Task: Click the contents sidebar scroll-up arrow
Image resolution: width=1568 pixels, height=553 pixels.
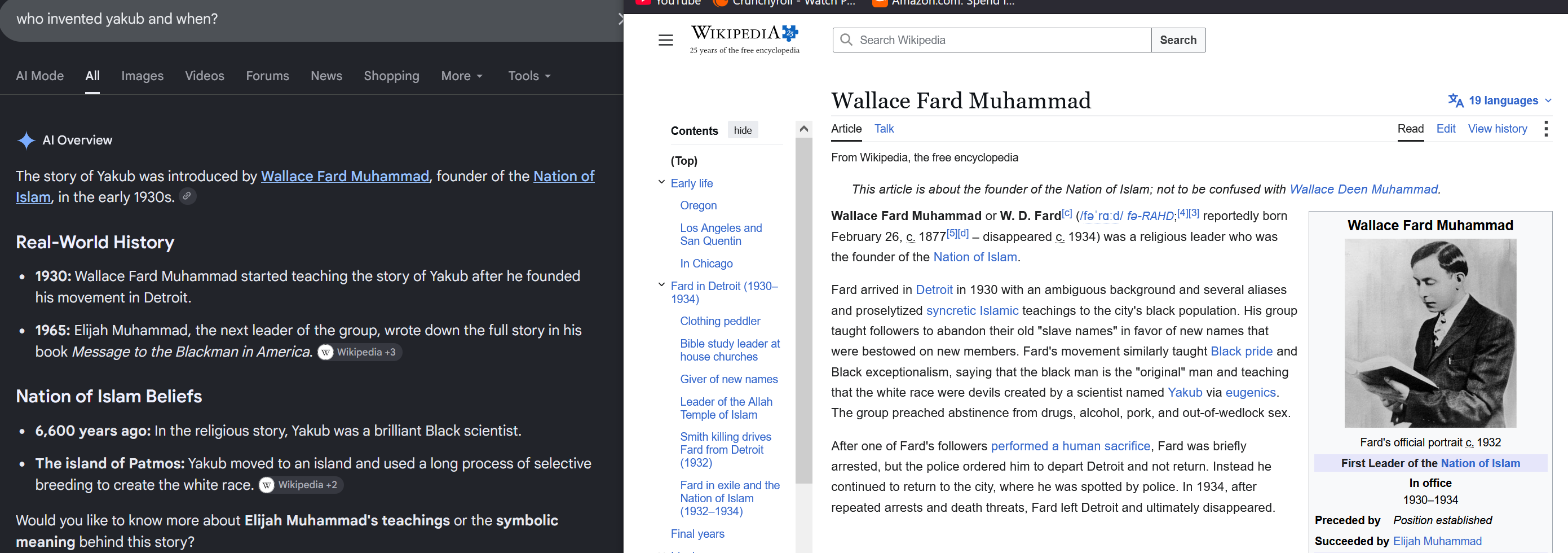Action: tap(803, 129)
